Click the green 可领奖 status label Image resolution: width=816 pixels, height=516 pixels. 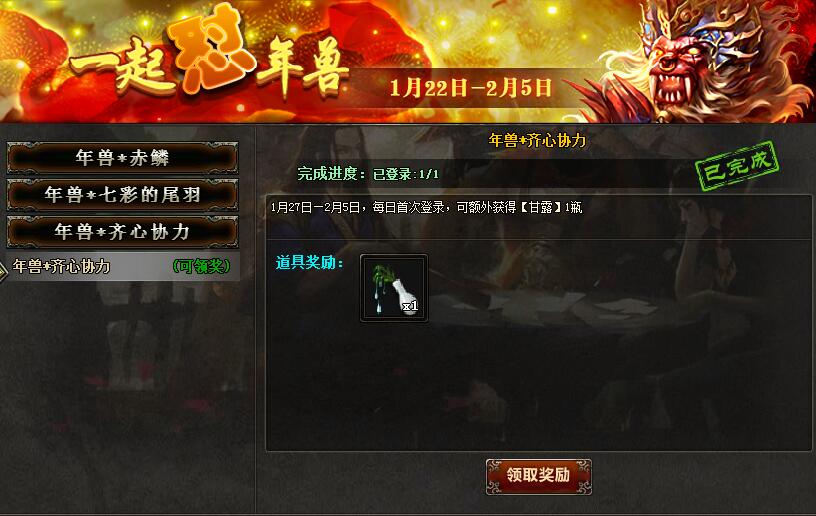[201, 267]
